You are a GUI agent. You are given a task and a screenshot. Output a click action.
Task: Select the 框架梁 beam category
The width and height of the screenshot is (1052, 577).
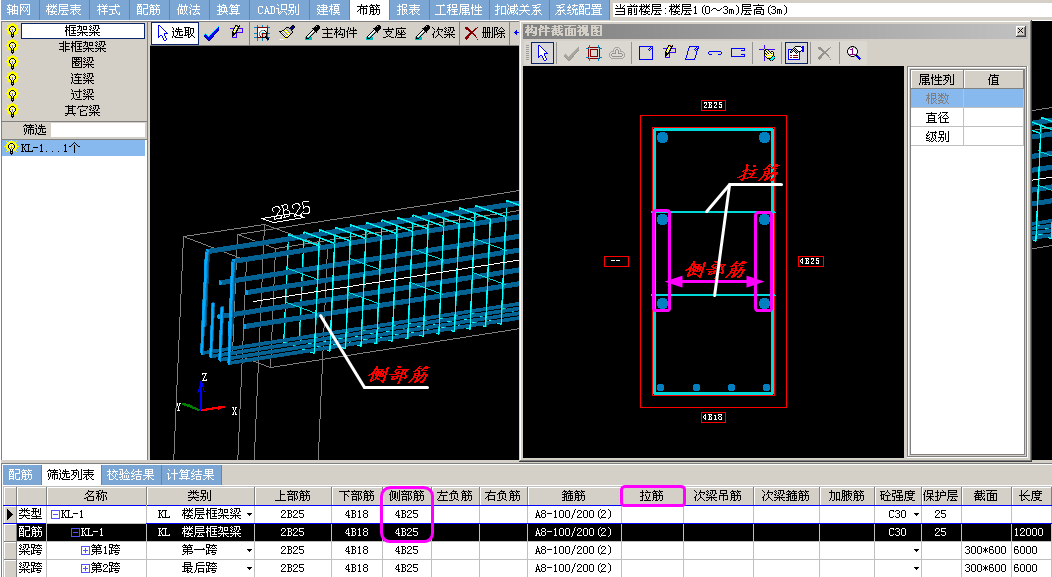(x=83, y=31)
